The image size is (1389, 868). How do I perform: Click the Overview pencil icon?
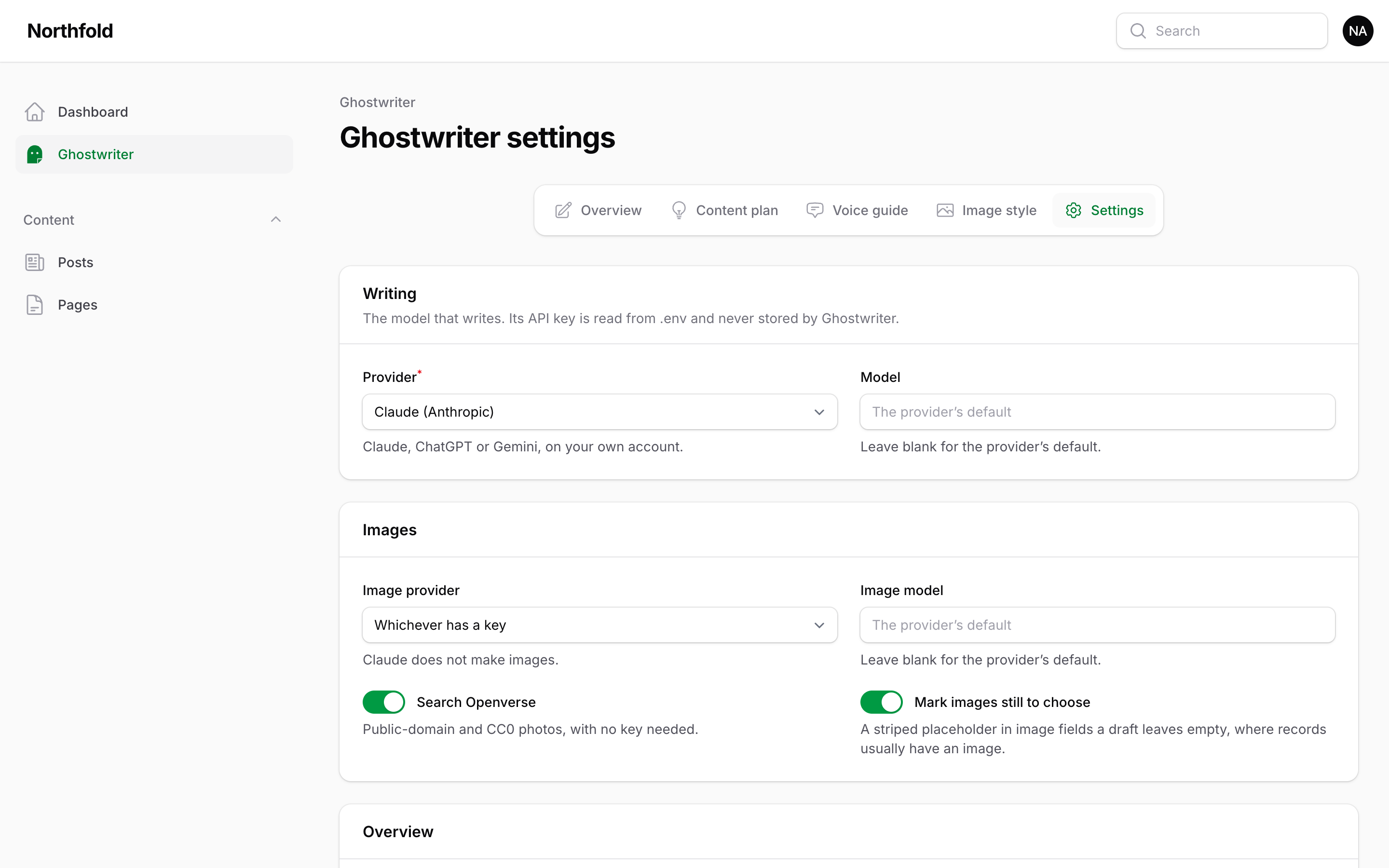click(563, 211)
